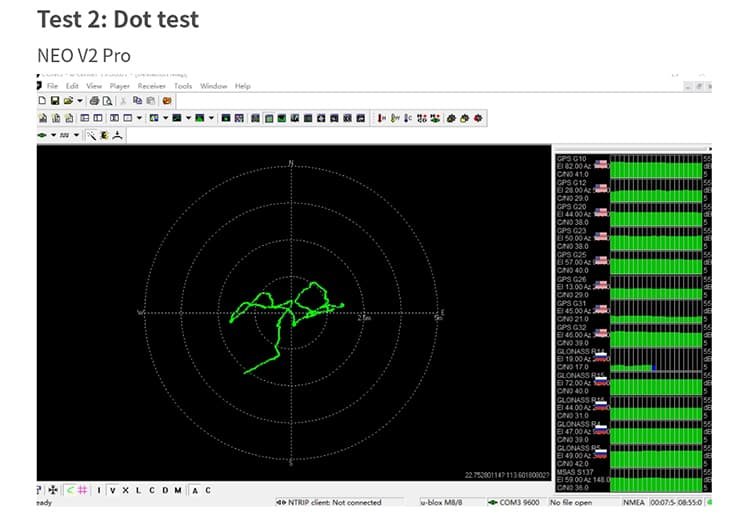Click the crosshair center icon in map toolbar
This screenshot has height=524, width=750.
pos(53,490)
